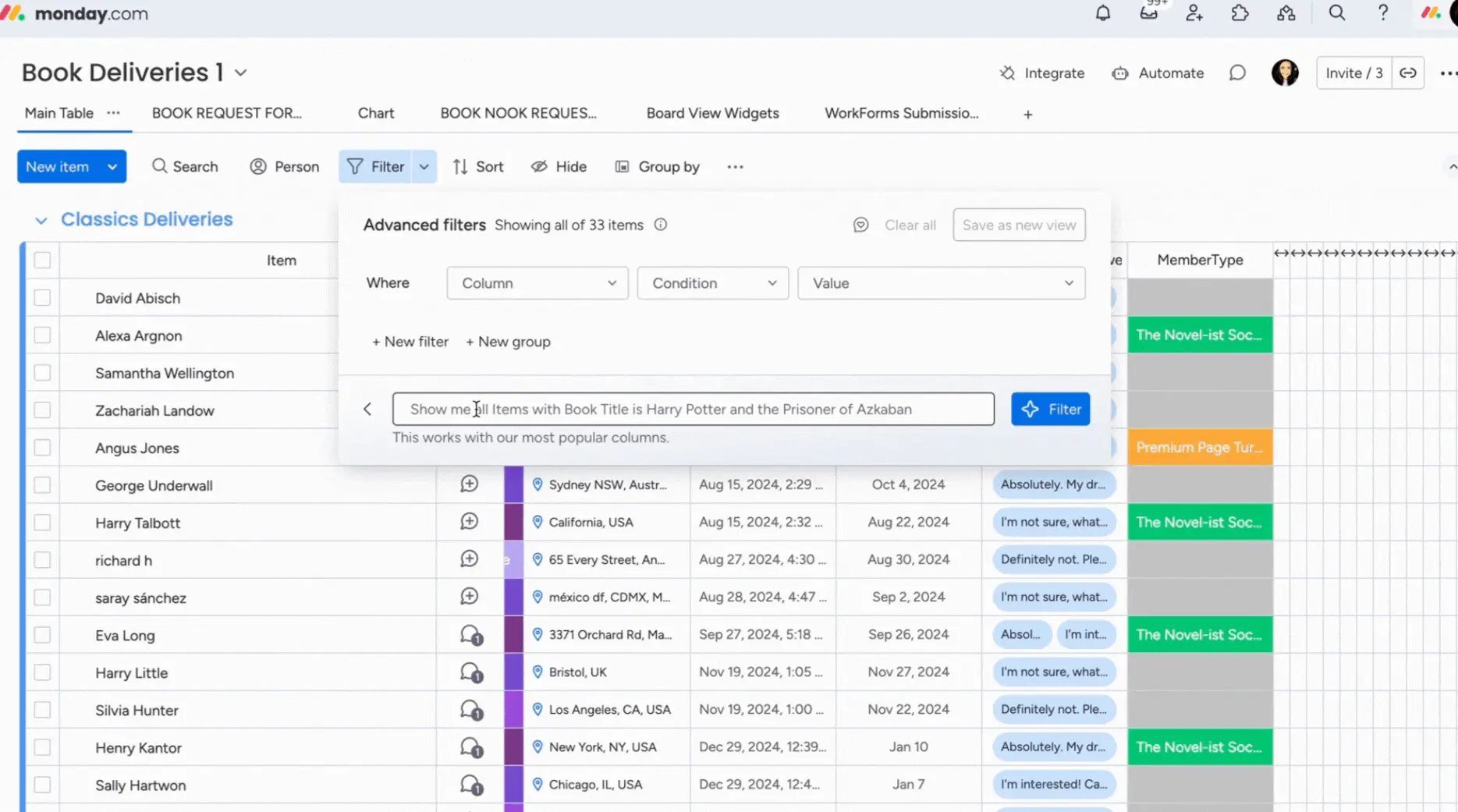The height and width of the screenshot is (812, 1458).
Task: Switch to BOOK REQUEST FOR... tab
Action: coord(227,113)
